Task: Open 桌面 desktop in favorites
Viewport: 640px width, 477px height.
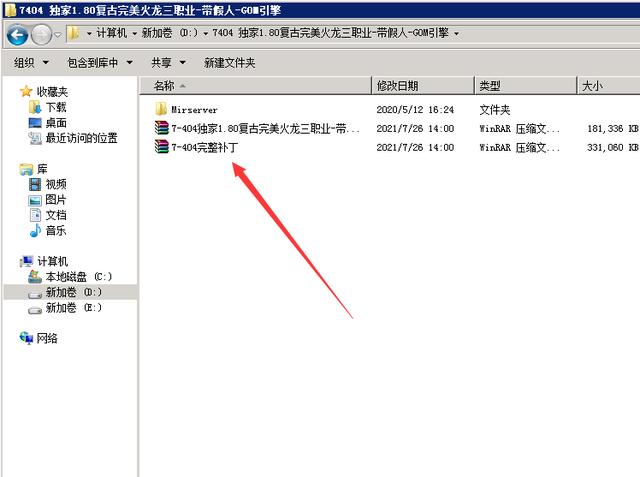Action: pos(55,122)
